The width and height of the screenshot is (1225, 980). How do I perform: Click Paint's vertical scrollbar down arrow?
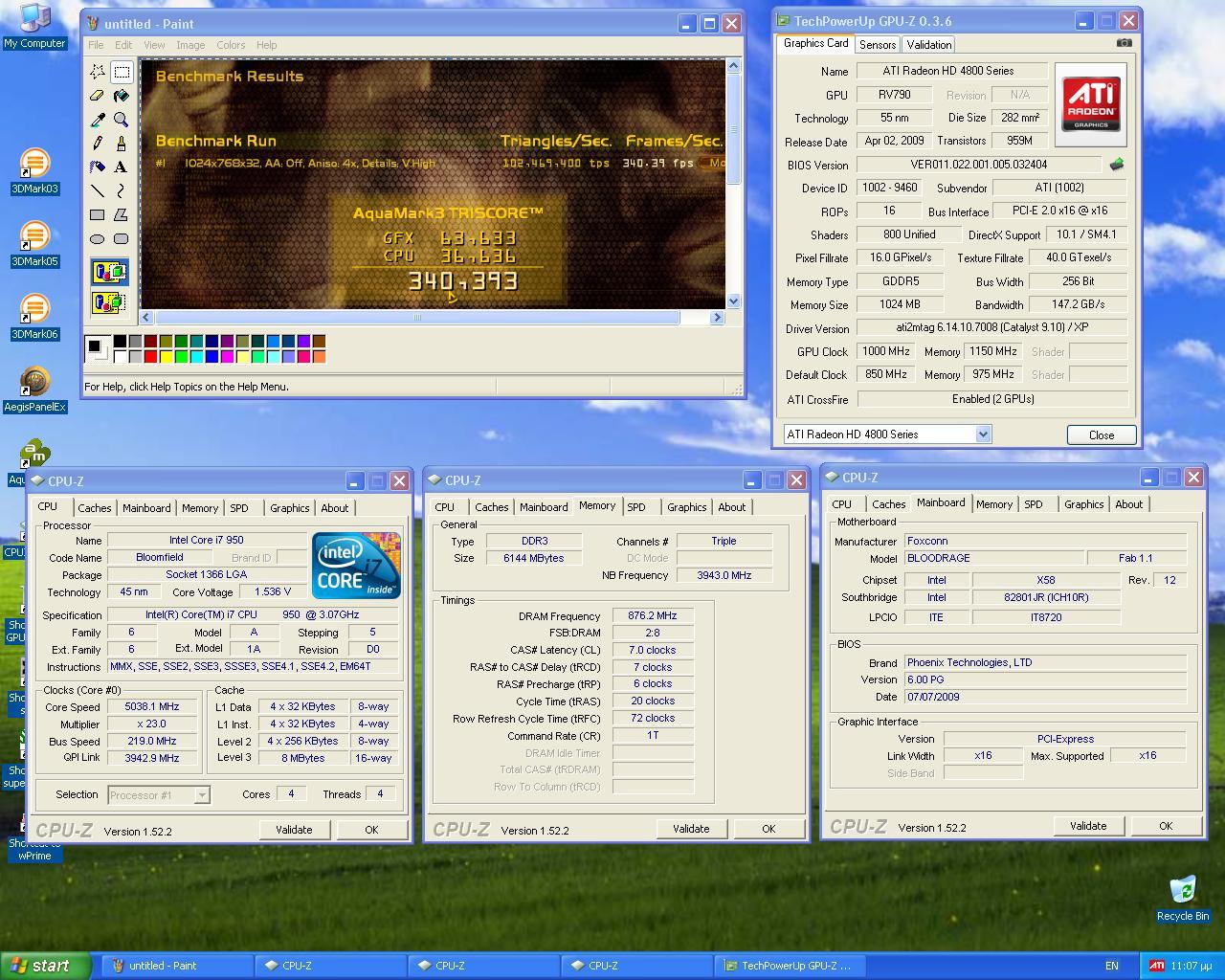point(734,301)
